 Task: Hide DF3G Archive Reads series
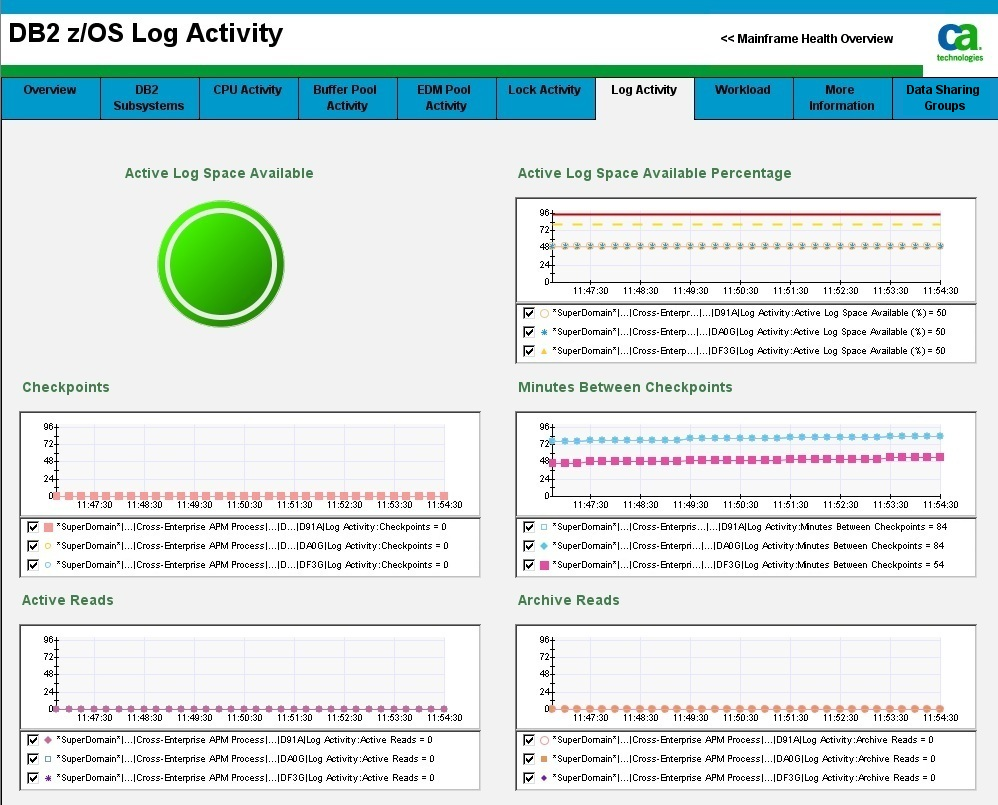[x=528, y=778]
